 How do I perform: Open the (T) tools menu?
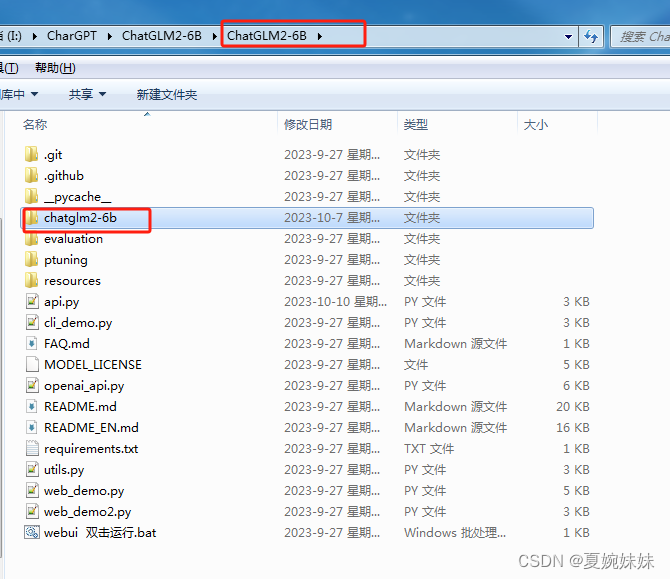9,68
